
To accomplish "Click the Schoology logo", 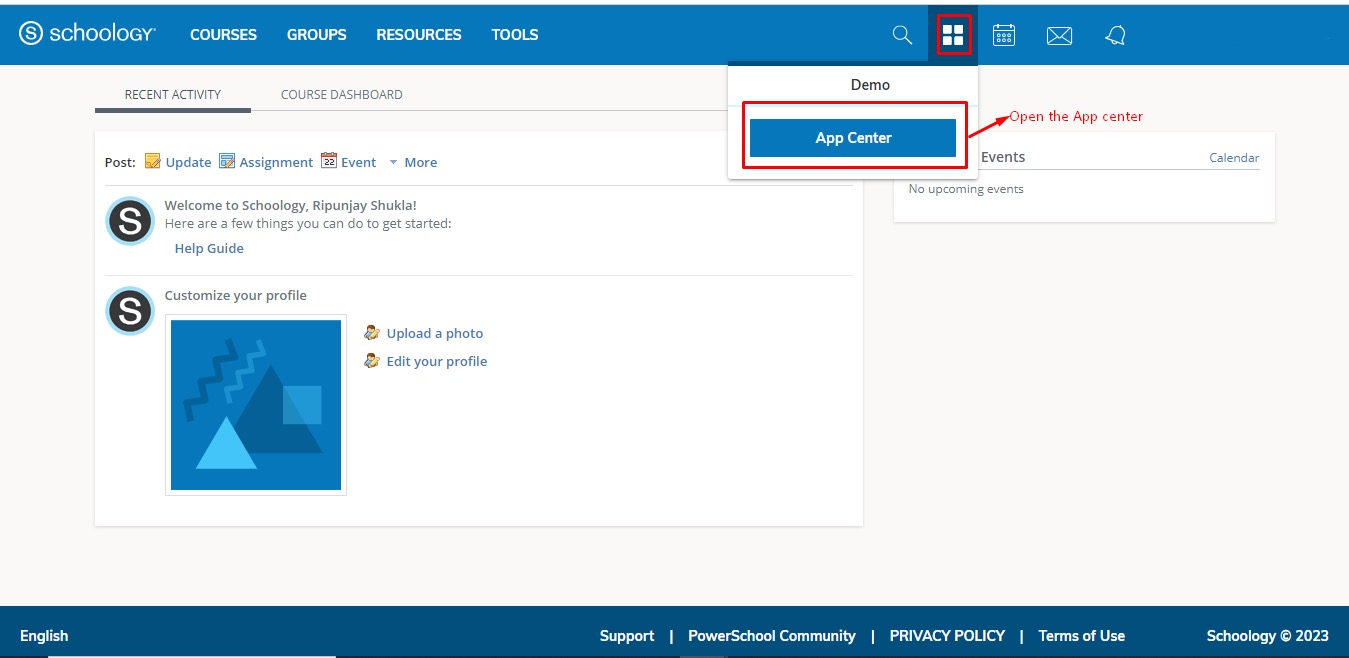I will coord(87,34).
